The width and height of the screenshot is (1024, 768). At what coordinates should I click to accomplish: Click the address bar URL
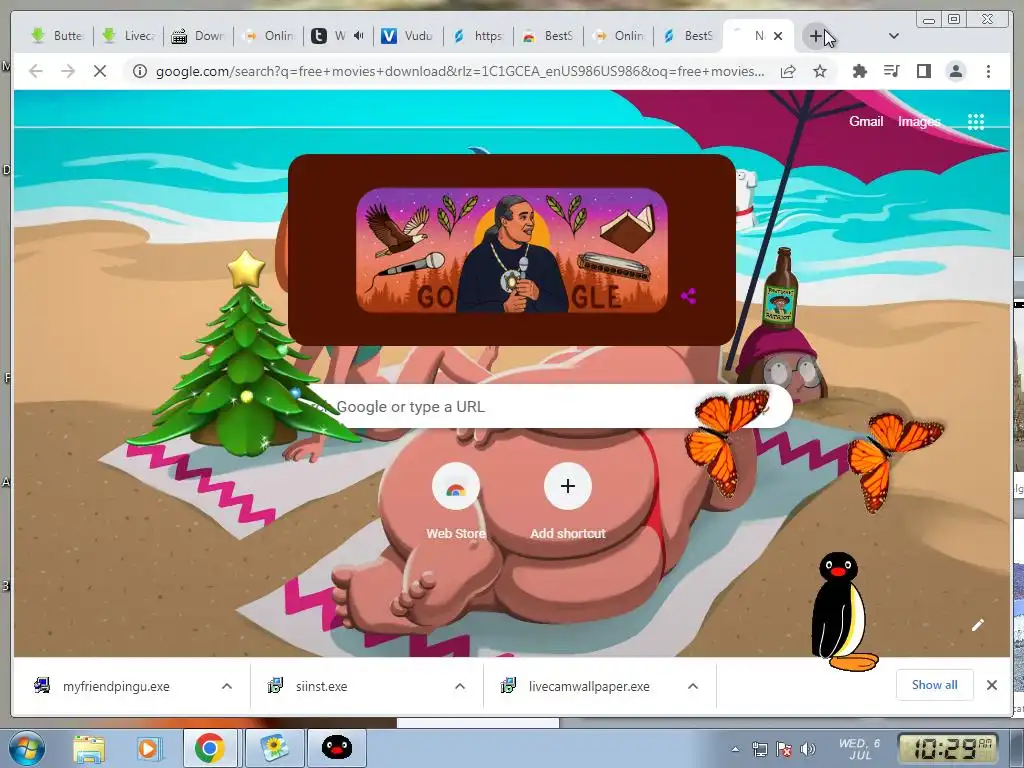coord(460,71)
